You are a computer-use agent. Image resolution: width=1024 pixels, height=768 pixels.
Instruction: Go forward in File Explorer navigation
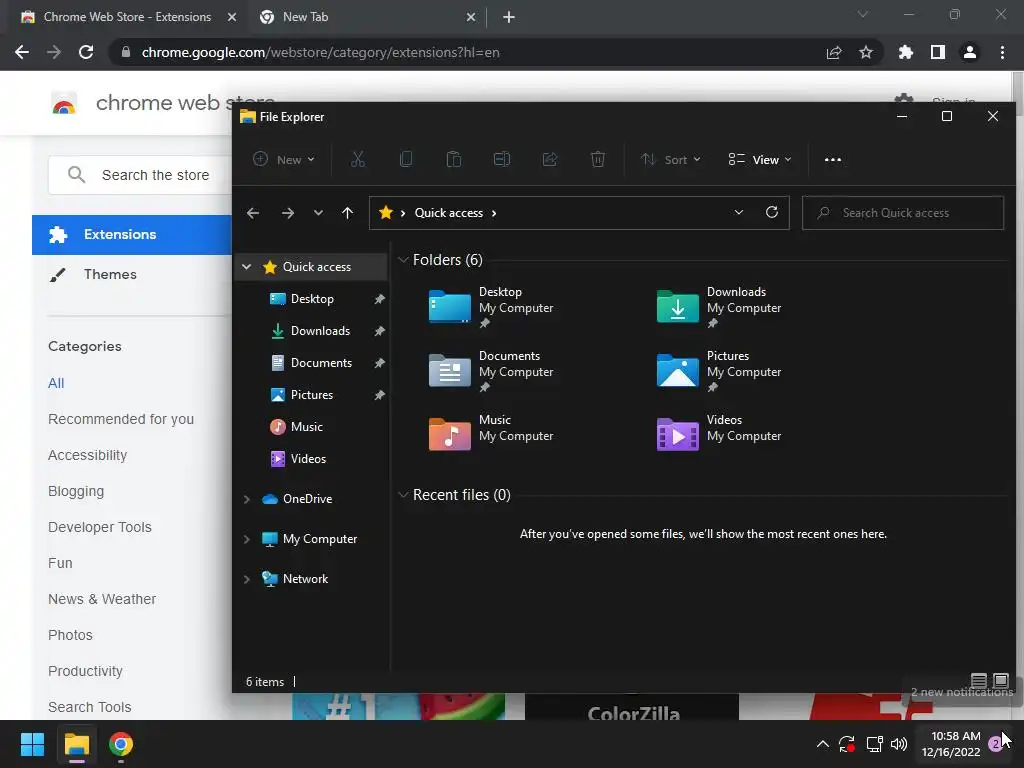tap(287, 213)
